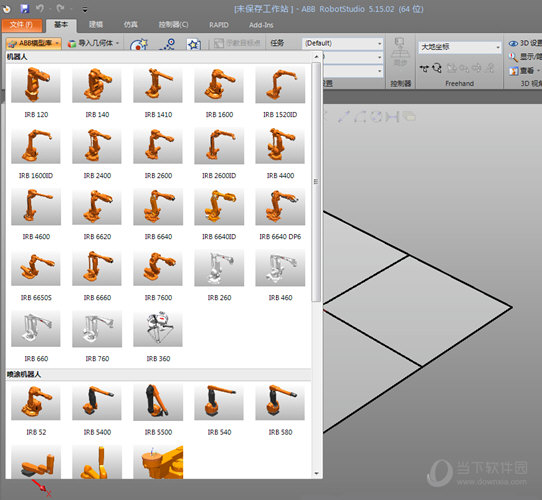The width and height of the screenshot is (542, 500).
Task: Click the robot system icon in ribbon
Action: 139,44
